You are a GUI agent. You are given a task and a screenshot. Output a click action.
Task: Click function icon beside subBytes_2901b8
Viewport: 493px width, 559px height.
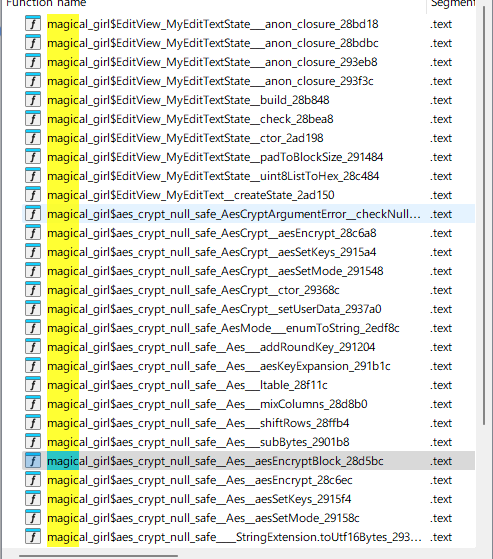33,442
